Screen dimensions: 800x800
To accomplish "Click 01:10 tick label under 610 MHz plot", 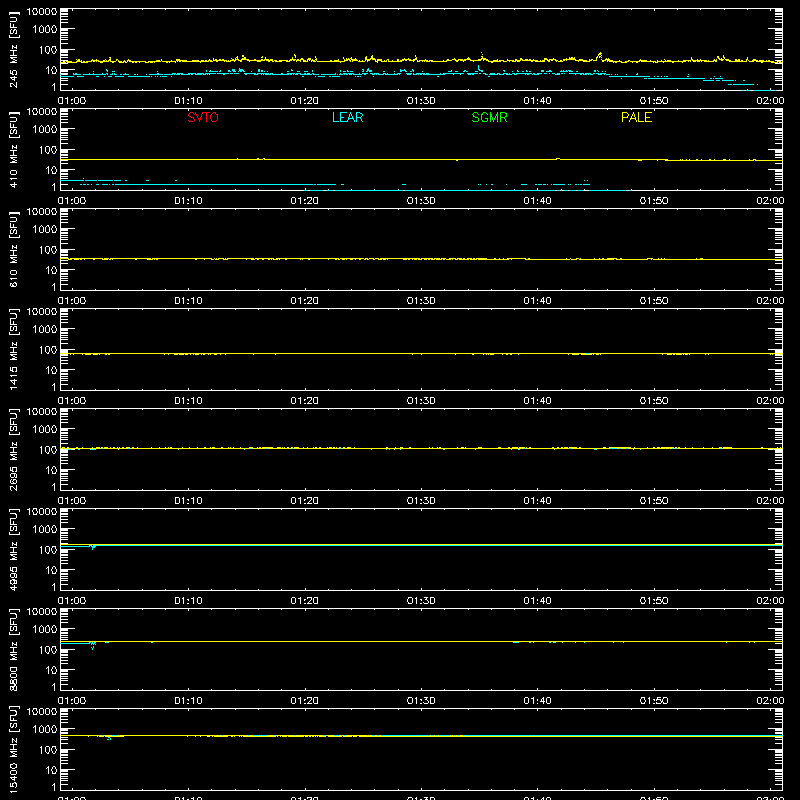I will [x=188, y=301].
